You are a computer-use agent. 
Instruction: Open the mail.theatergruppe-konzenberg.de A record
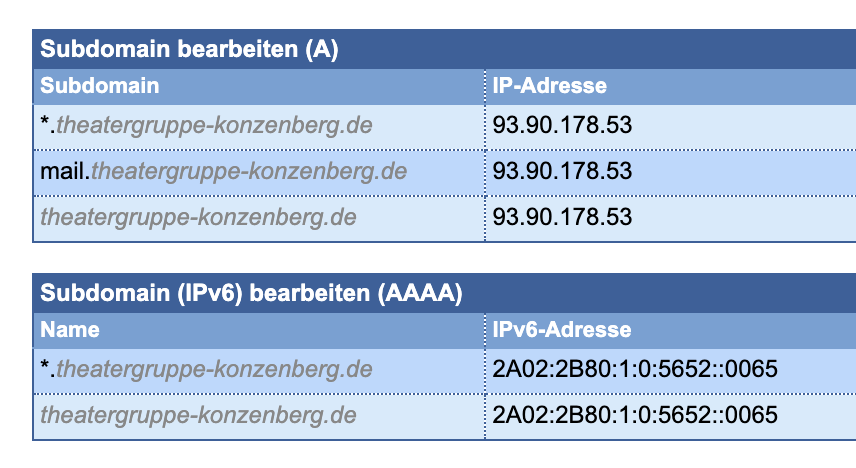click(x=224, y=171)
